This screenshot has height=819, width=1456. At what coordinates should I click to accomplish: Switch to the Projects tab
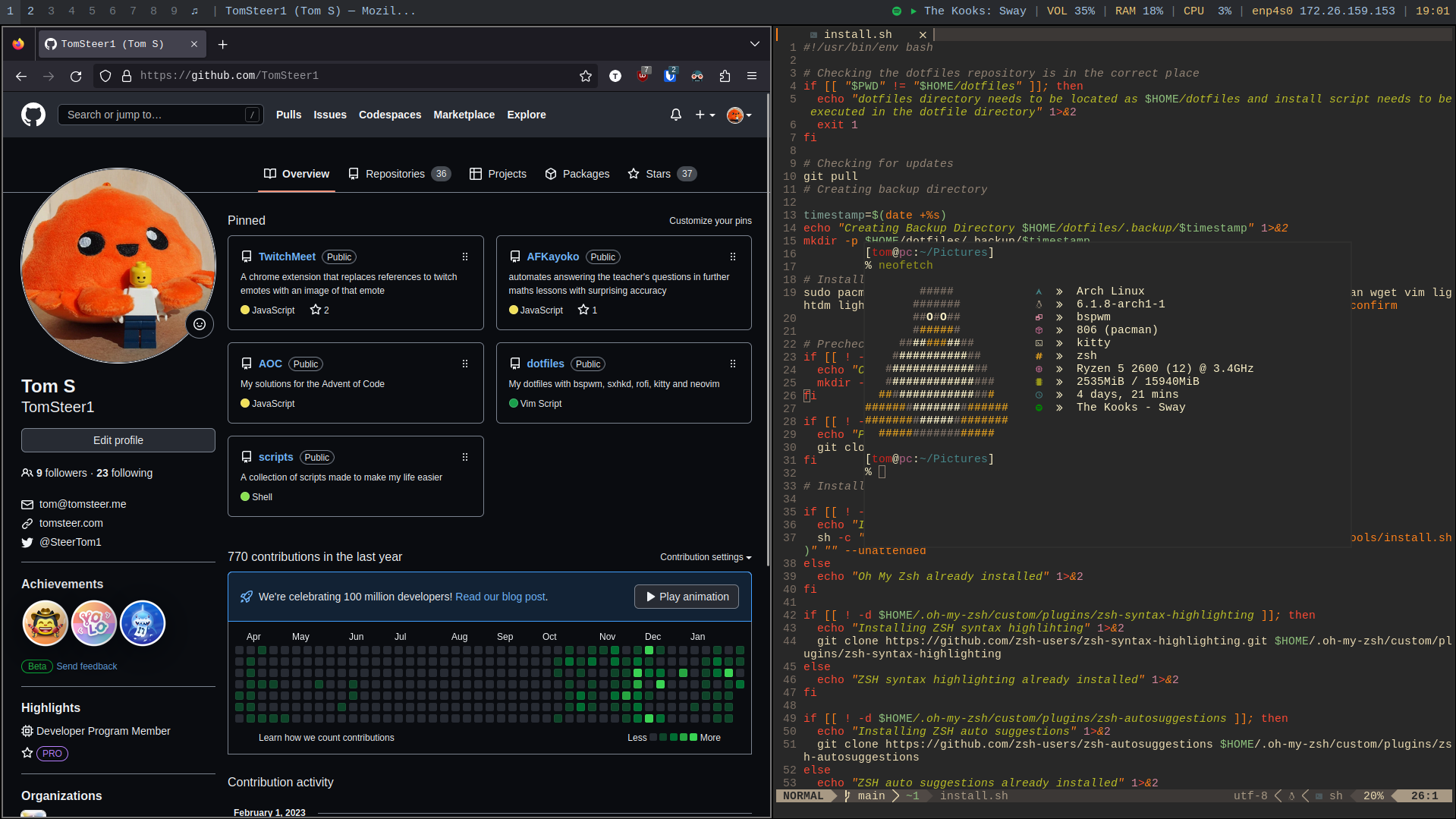[x=498, y=174]
